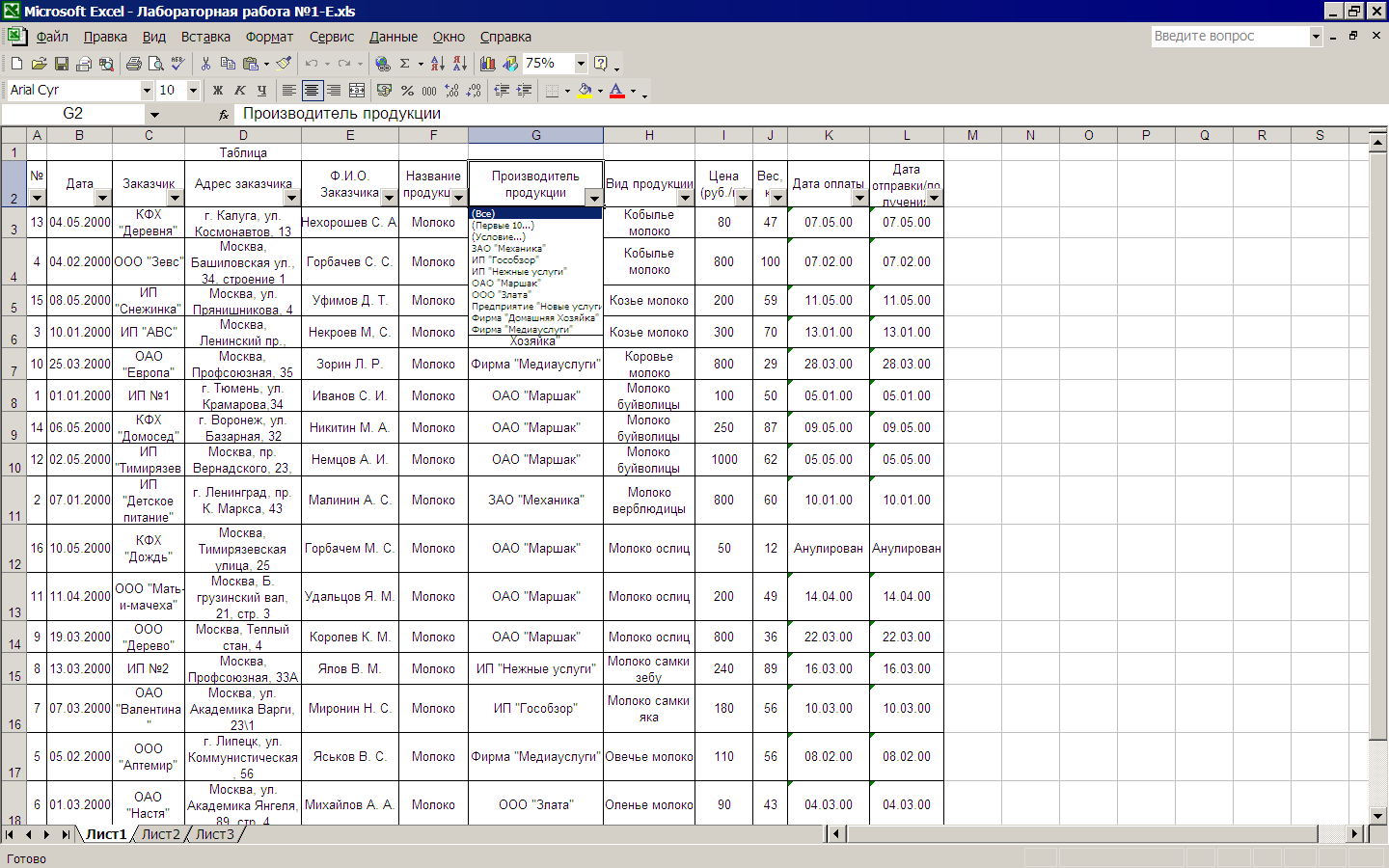1389x868 pixels.
Task: Open the Вид продукции filter arrow
Action: [x=685, y=198]
